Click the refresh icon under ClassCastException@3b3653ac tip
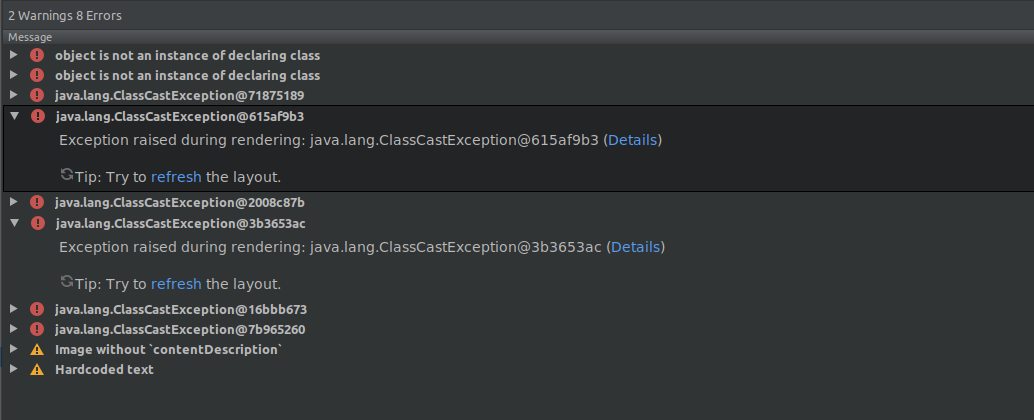 click(67, 282)
